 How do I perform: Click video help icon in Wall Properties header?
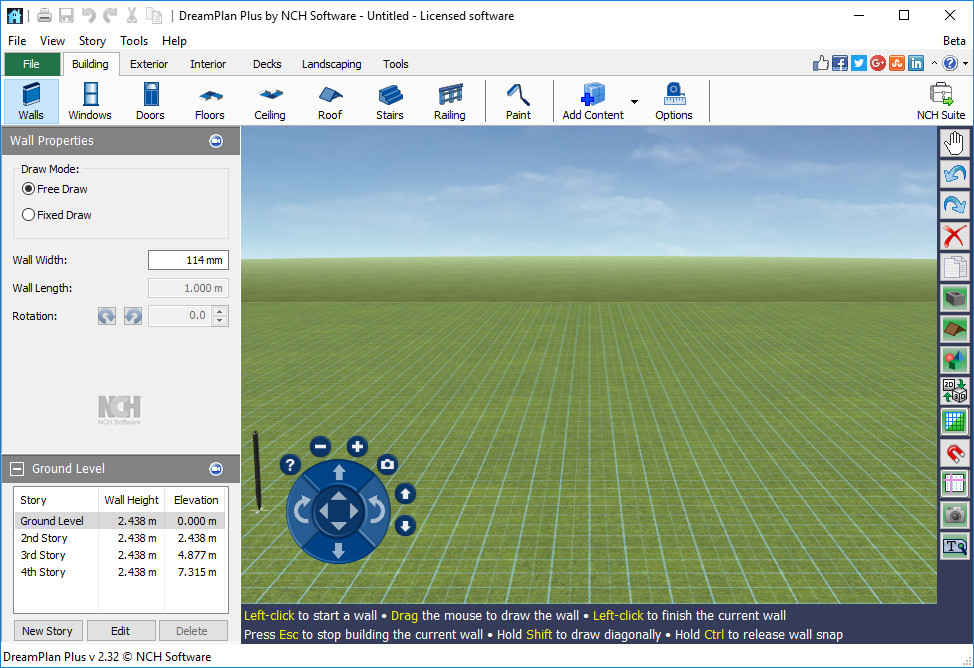click(216, 141)
